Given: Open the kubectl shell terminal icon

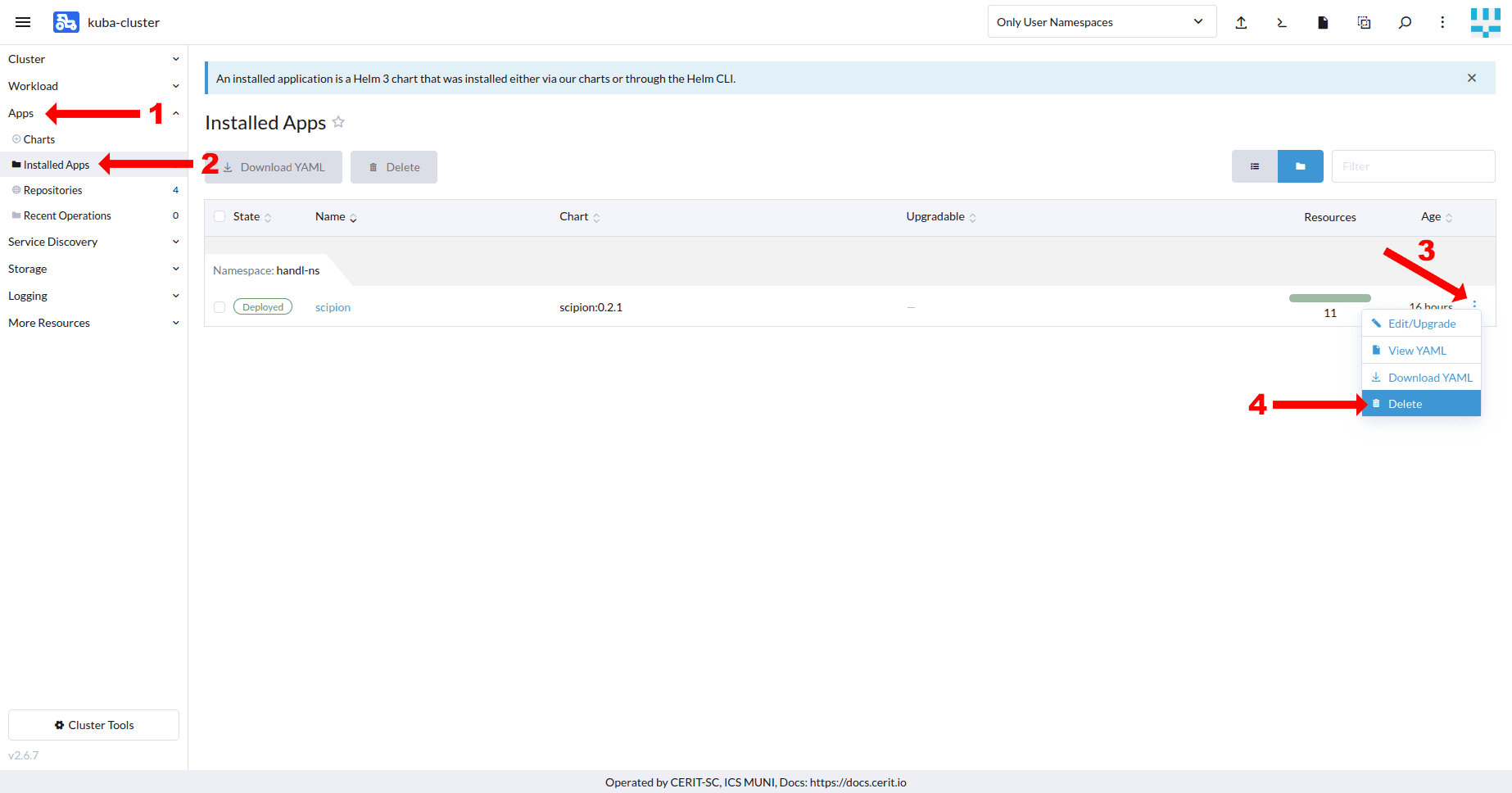Looking at the screenshot, I should [x=1282, y=22].
